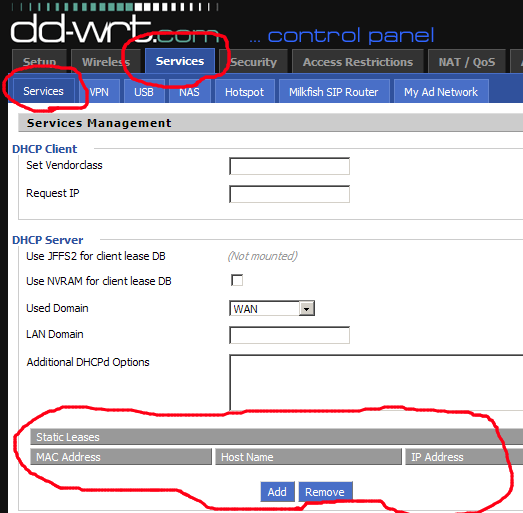The width and height of the screenshot is (523, 513).
Task: Click the (Not mounted) JFFS2 status text
Action: [263, 256]
